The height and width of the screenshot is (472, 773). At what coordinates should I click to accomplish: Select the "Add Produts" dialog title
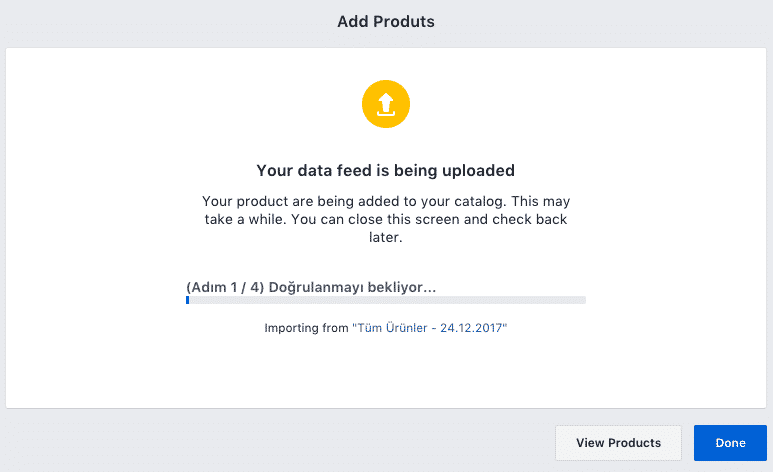(386, 22)
